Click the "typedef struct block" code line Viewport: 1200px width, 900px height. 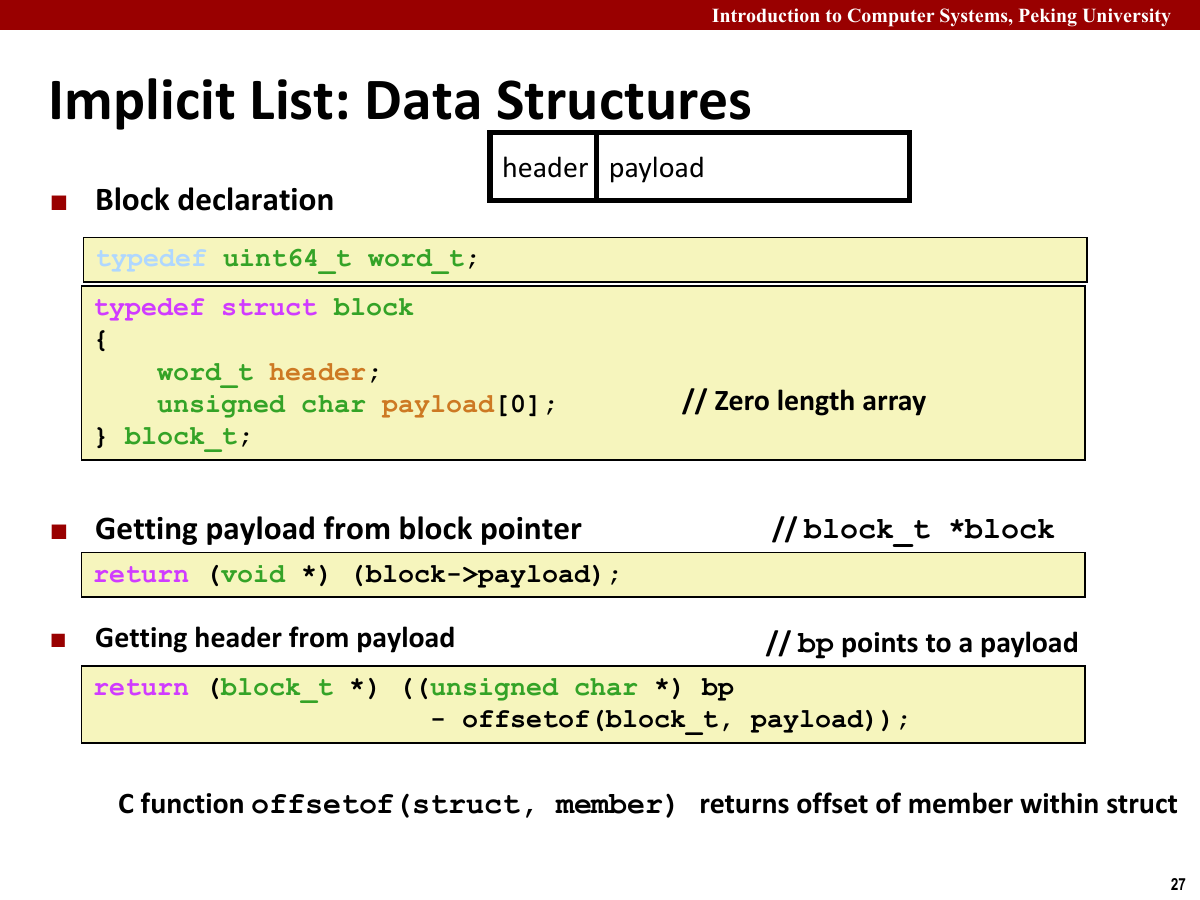coord(254,307)
